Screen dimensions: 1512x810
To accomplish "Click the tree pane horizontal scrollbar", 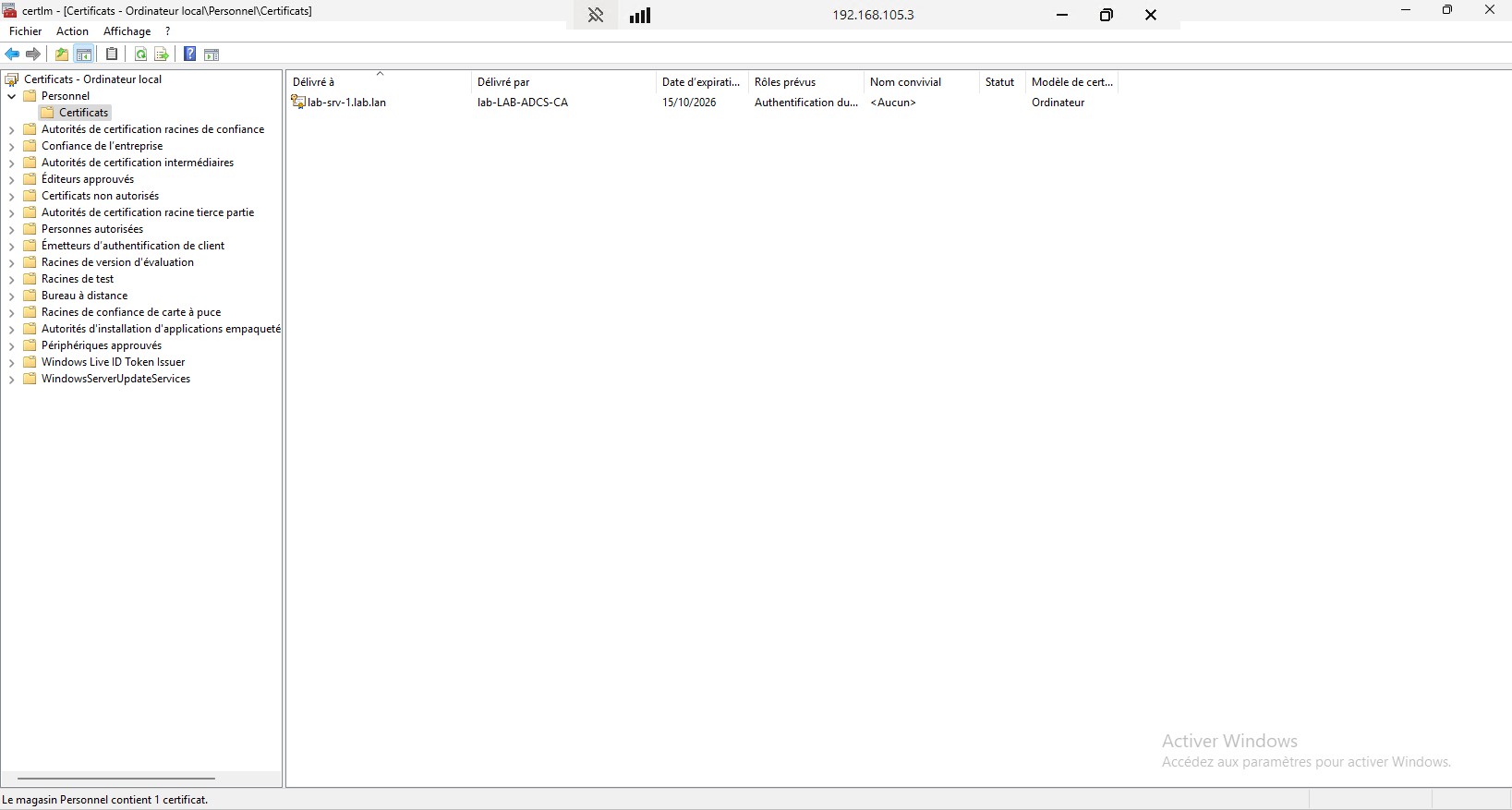I will point(116,779).
